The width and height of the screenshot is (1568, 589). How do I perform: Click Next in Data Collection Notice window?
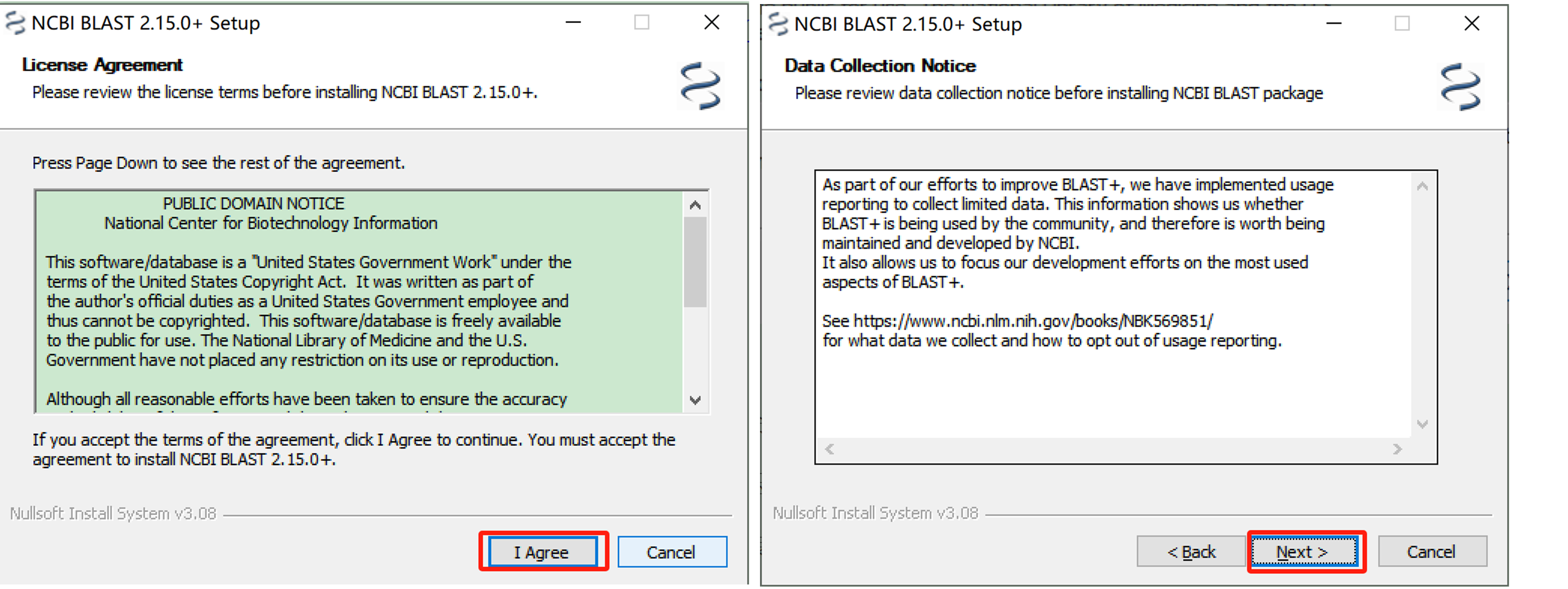1304,551
